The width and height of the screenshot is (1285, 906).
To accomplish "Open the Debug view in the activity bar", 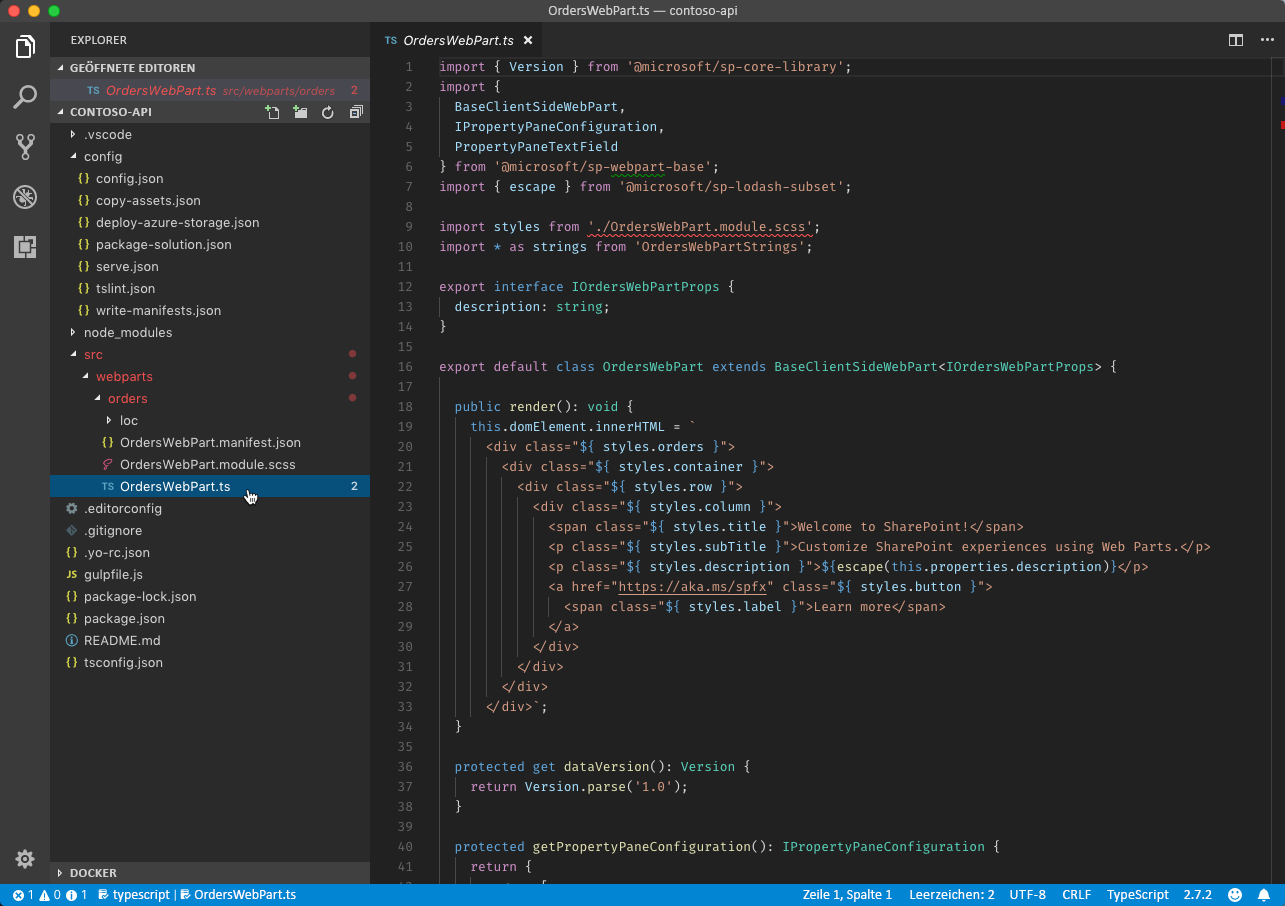I will click(x=24, y=197).
